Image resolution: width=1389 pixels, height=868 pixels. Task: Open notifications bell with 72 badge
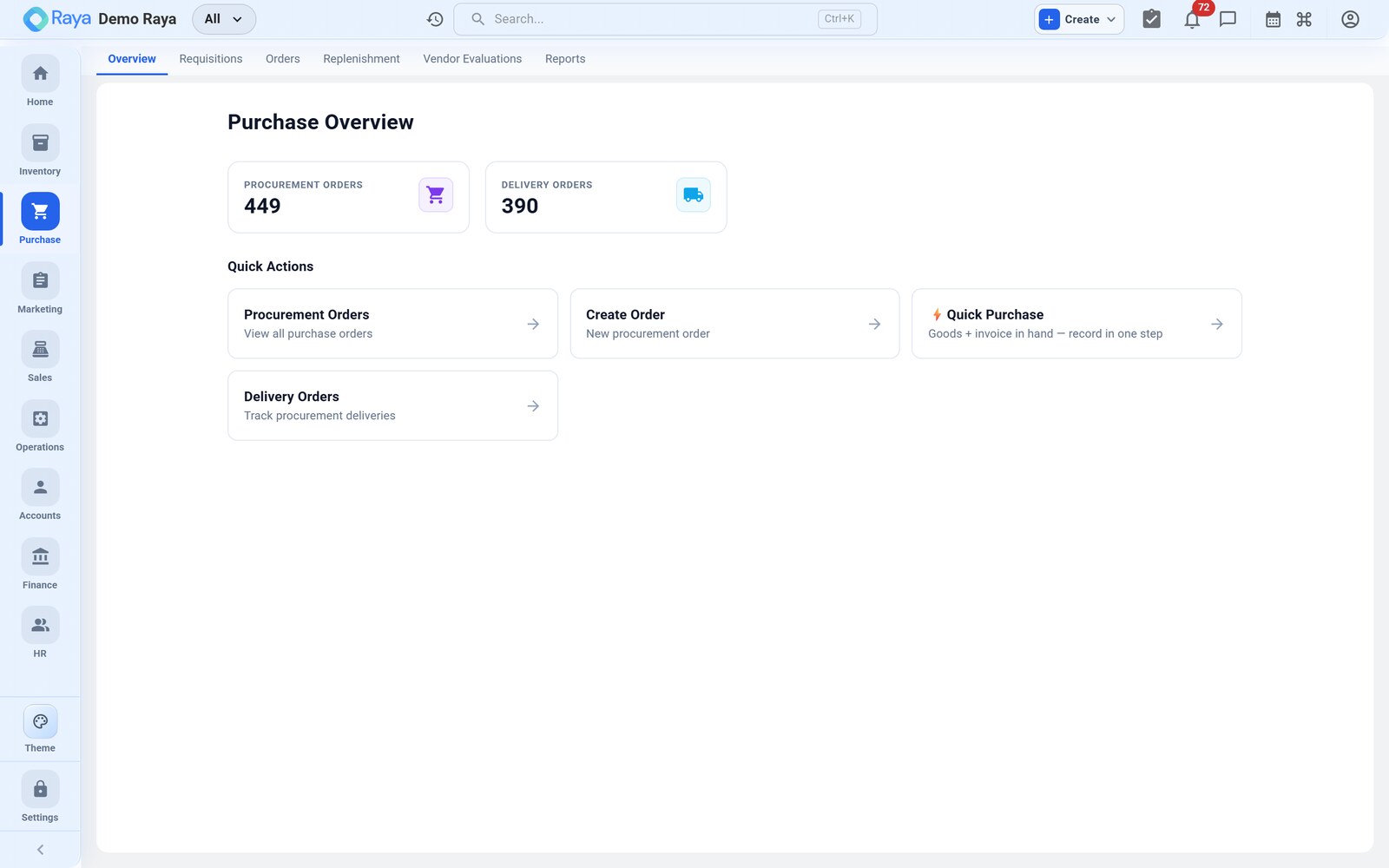1193,19
